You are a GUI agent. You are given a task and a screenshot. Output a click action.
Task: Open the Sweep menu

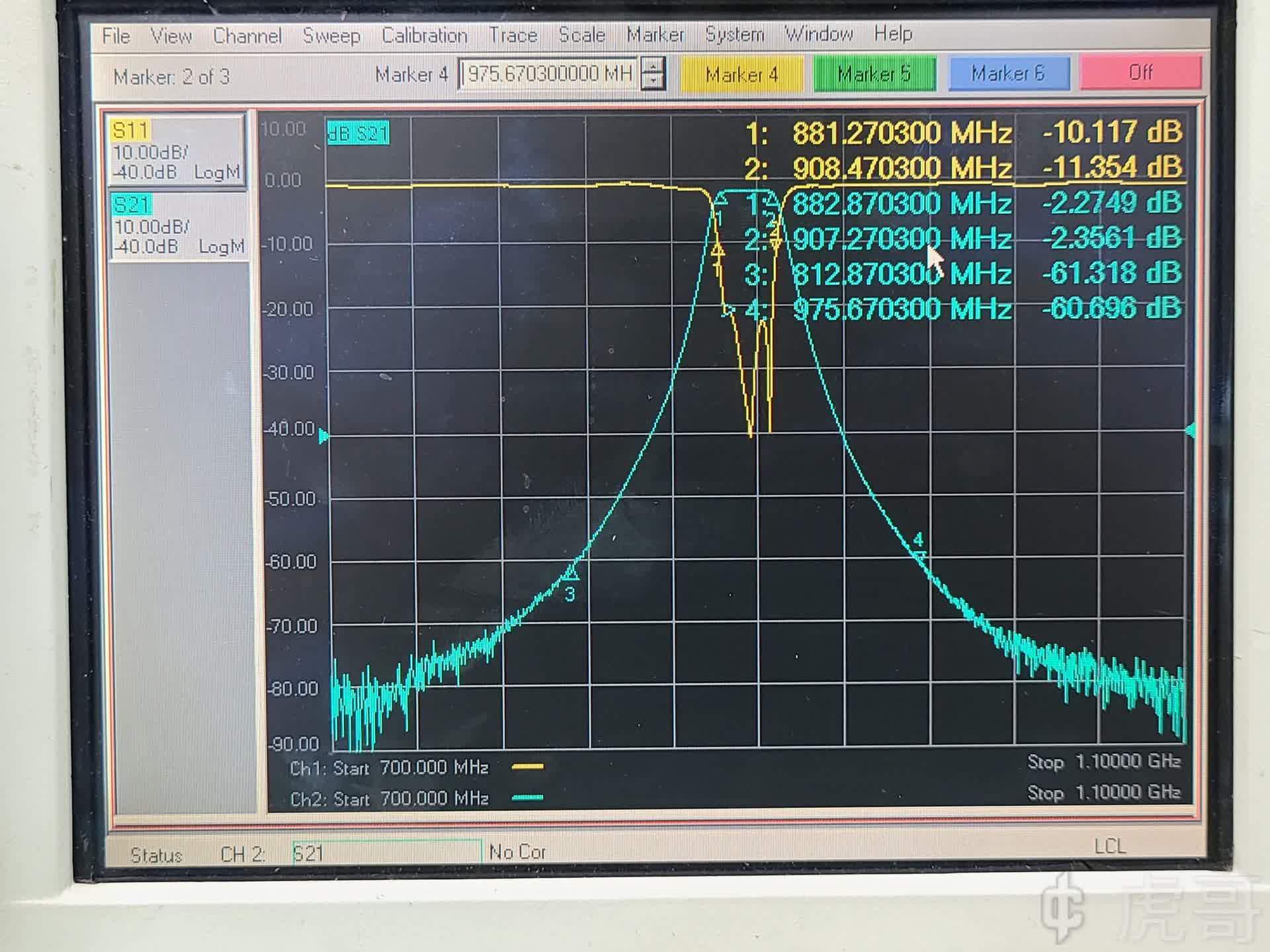(x=331, y=36)
